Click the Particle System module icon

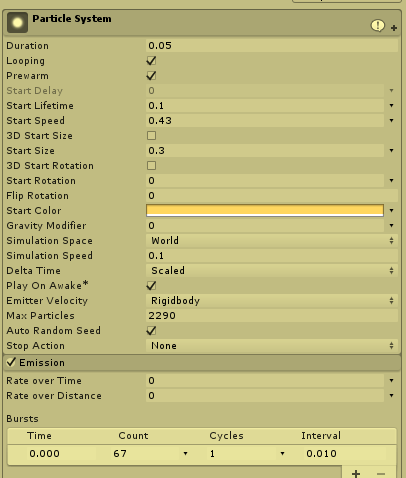[x=17, y=23]
